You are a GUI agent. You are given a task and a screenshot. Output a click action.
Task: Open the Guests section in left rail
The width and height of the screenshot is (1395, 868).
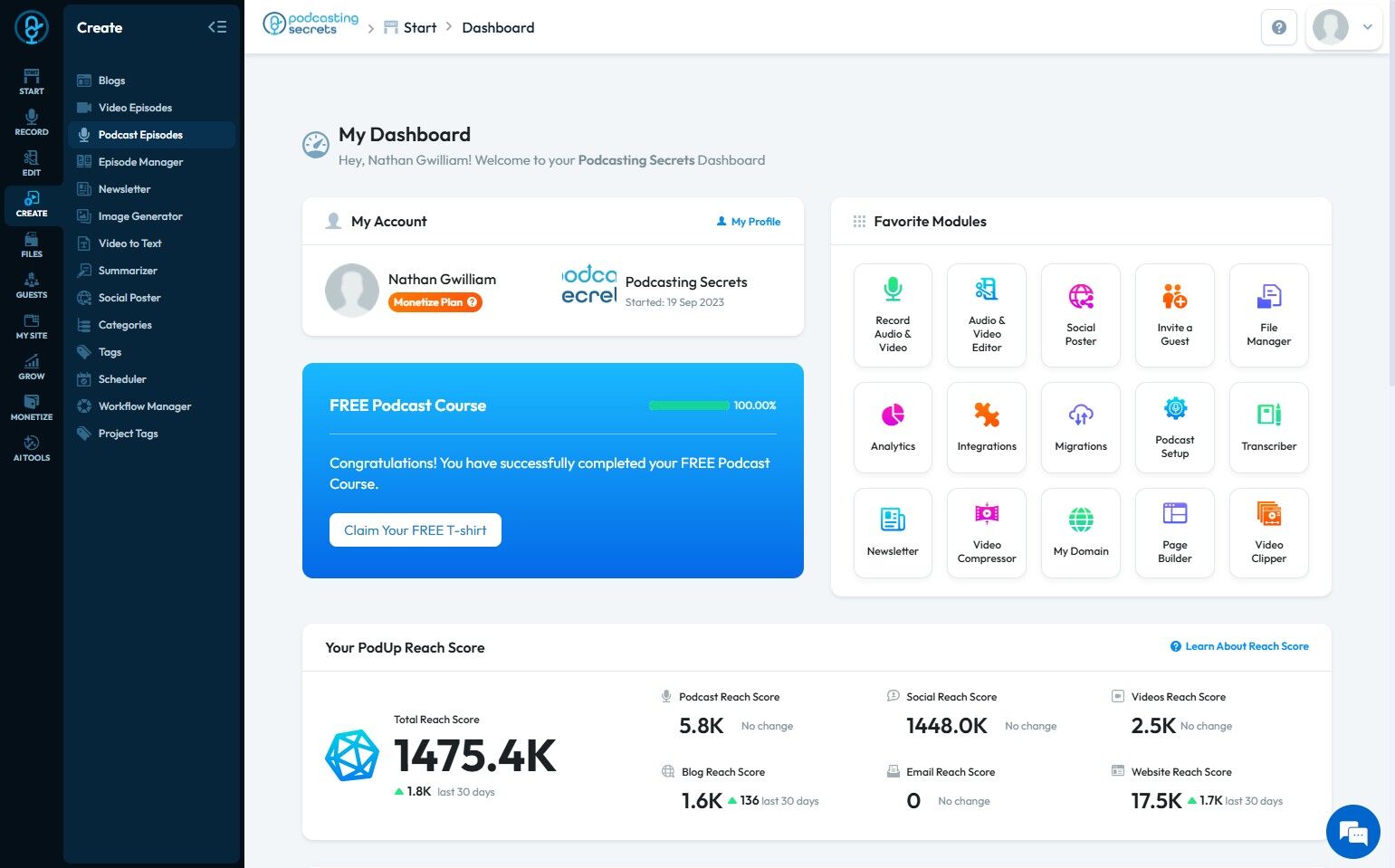click(x=32, y=285)
